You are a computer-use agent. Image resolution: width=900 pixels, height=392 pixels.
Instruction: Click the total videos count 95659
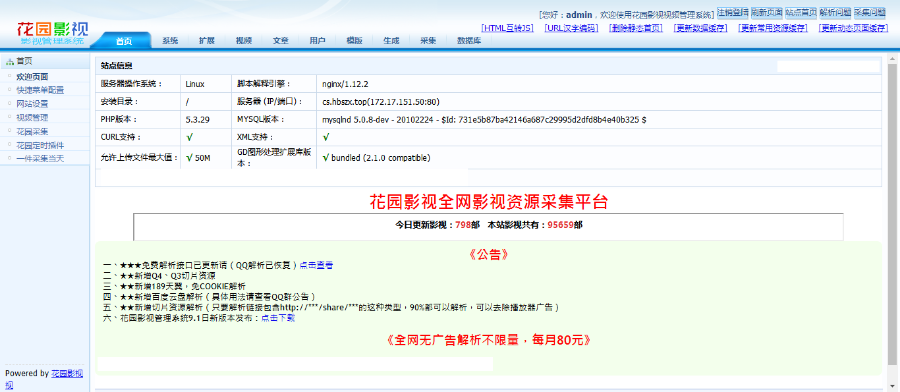[560, 226]
